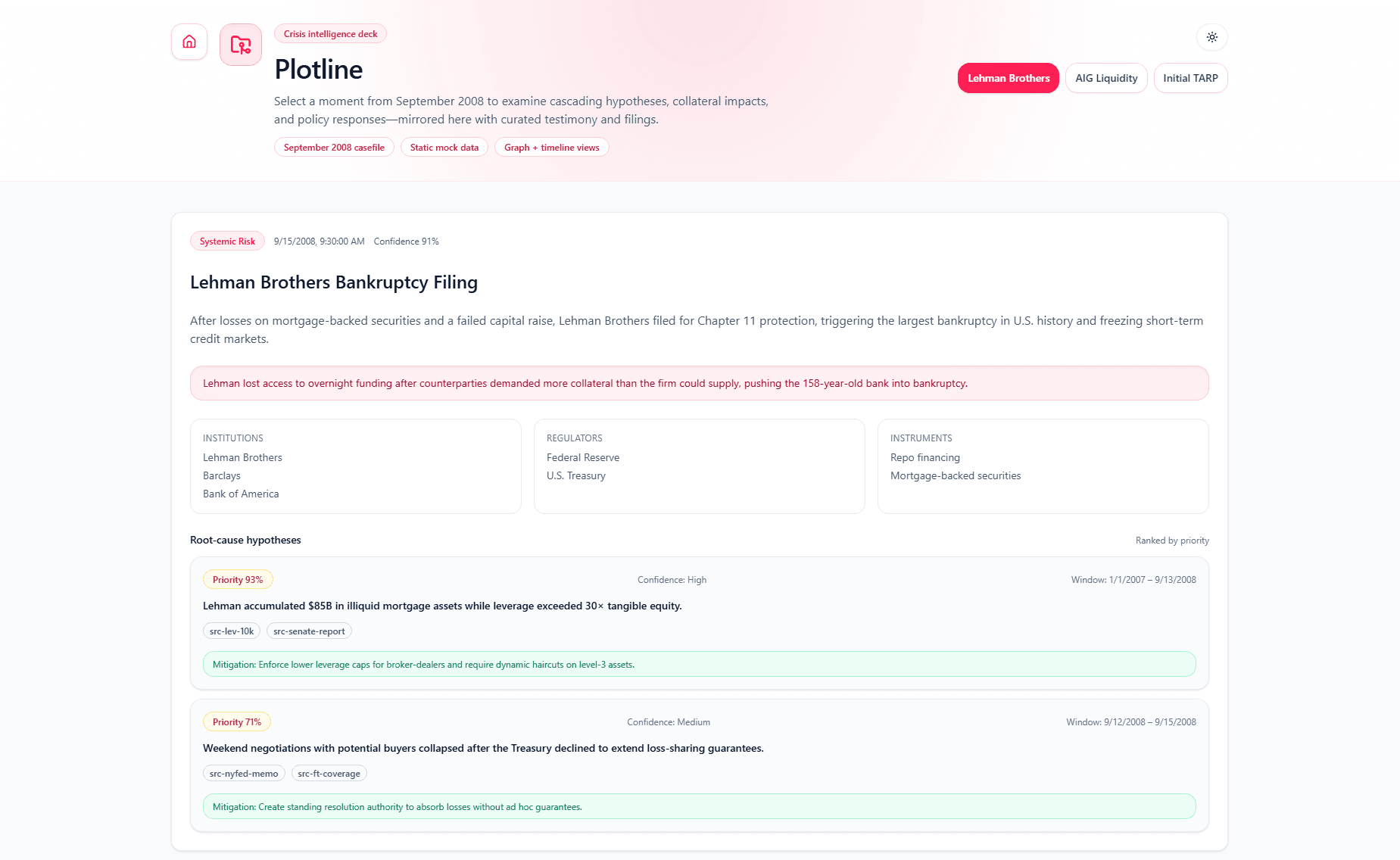Click the Crisis intelligence deck badge

tap(330, 33)
